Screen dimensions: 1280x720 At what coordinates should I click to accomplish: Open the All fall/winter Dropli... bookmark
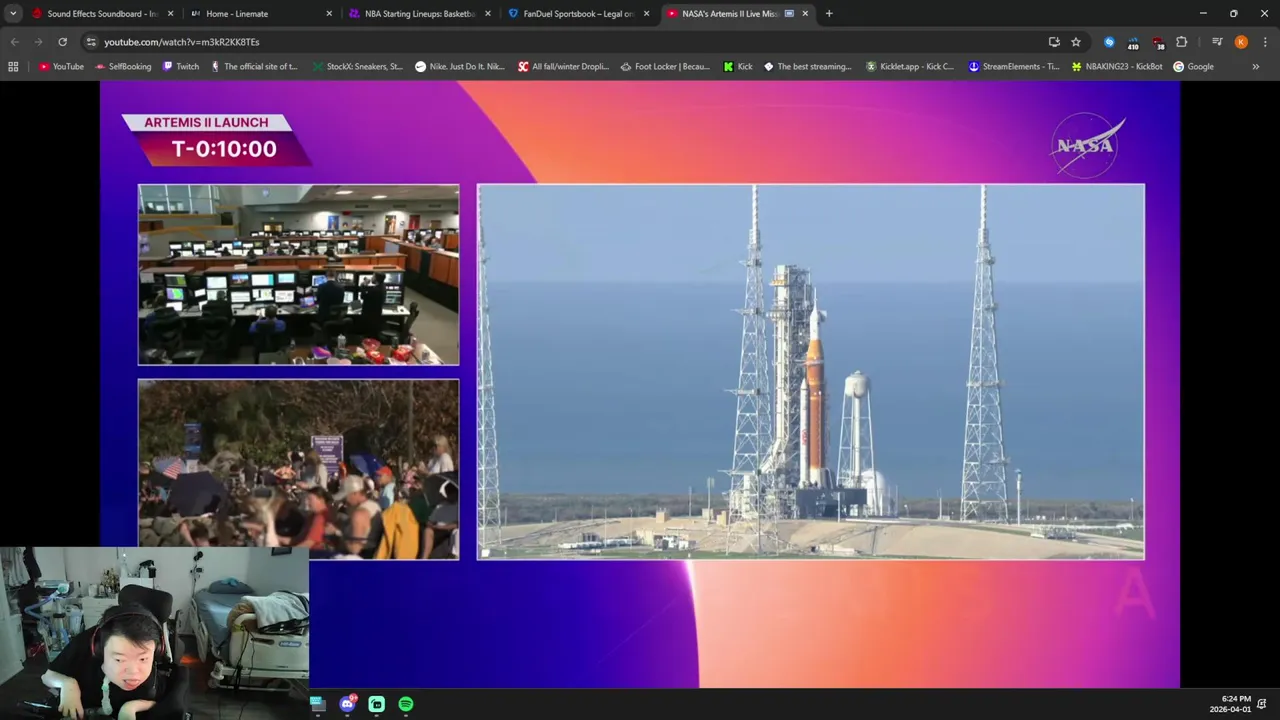coord(563,67)
